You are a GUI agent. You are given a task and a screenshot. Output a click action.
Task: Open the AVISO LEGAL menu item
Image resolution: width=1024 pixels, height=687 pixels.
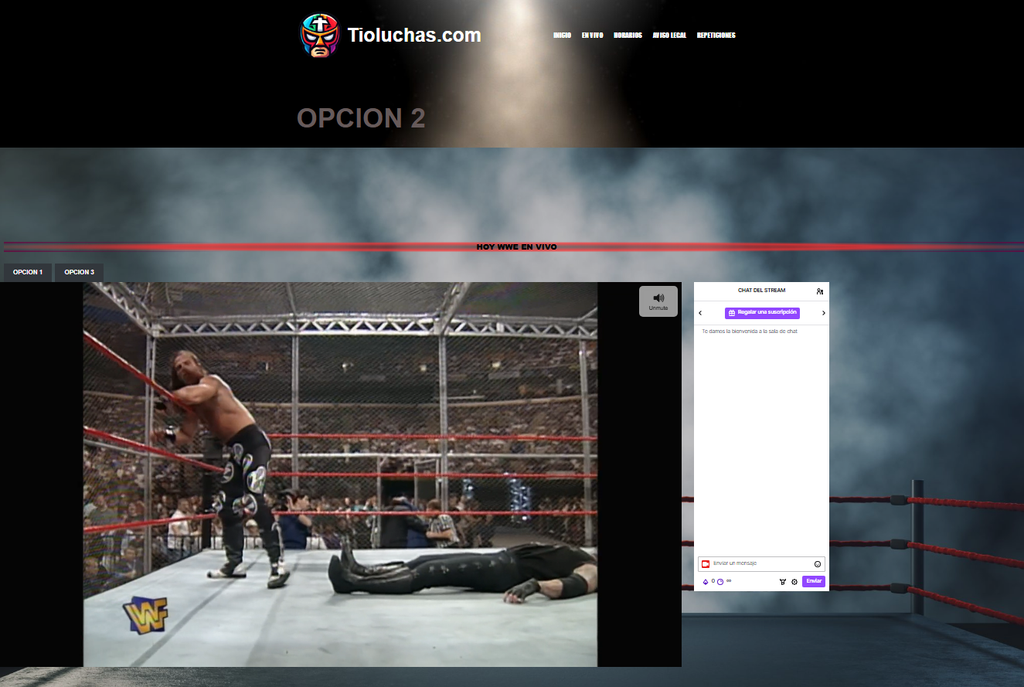tap(669, 35)
